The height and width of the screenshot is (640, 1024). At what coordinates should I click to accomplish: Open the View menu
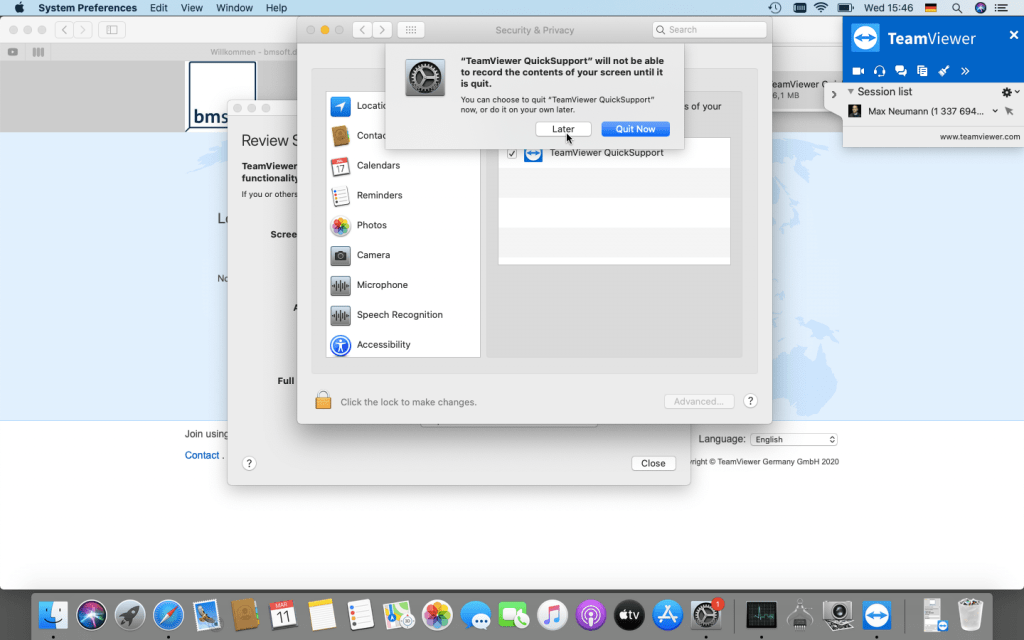pyautogui.click(x=191, y=8)
